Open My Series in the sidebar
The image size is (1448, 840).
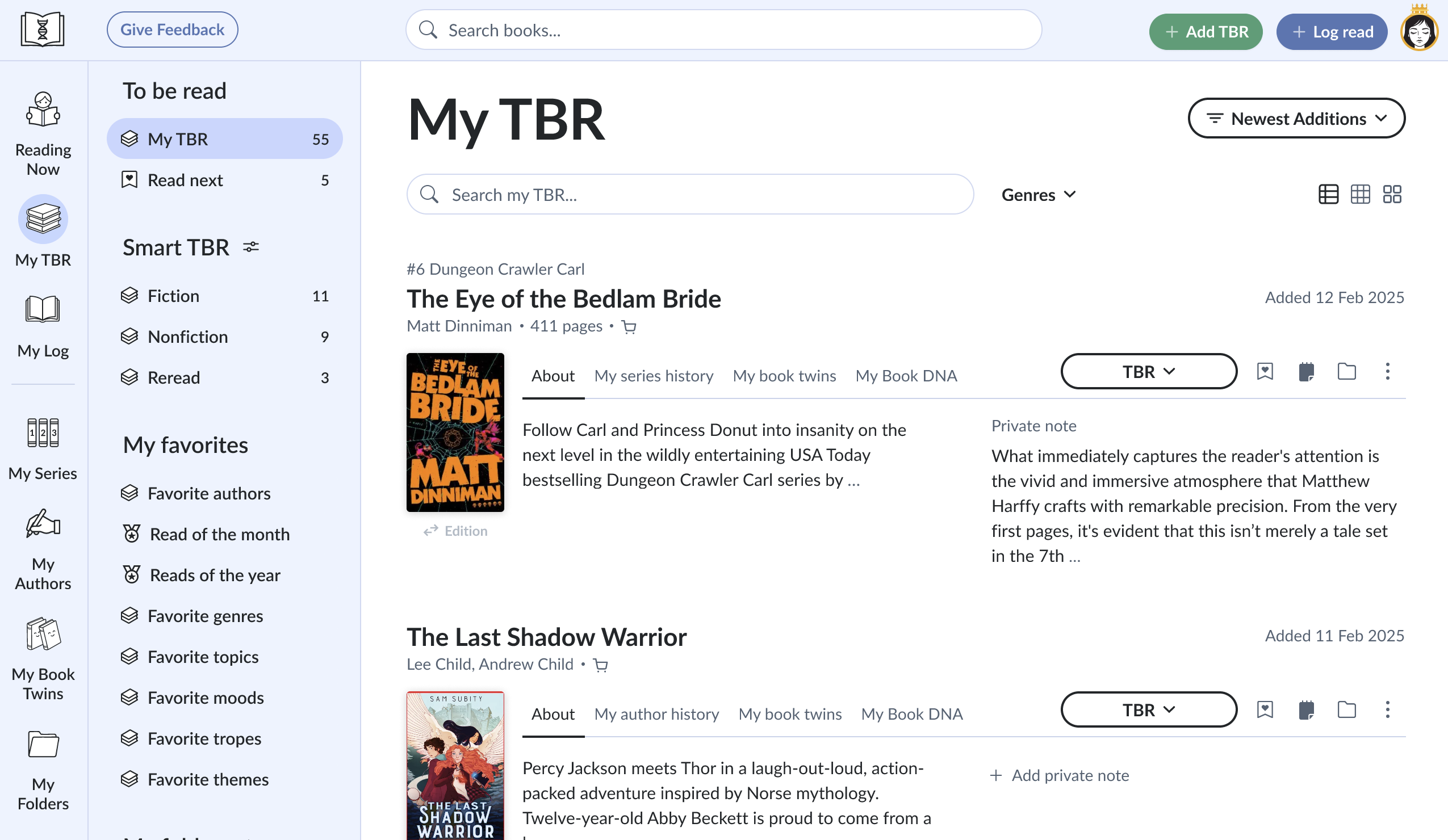[x=43, y=448]
